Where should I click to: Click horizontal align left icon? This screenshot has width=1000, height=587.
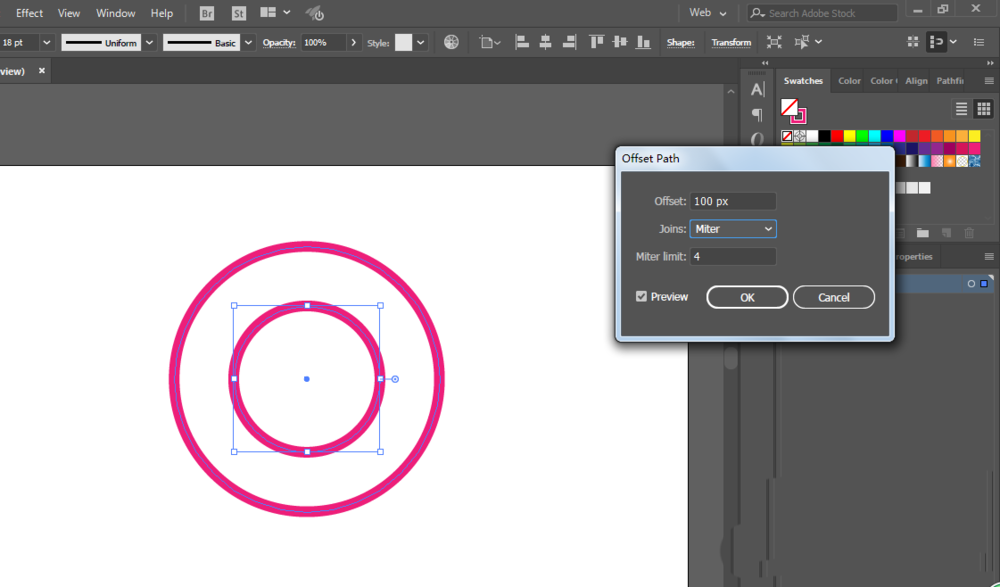point(522,43)
